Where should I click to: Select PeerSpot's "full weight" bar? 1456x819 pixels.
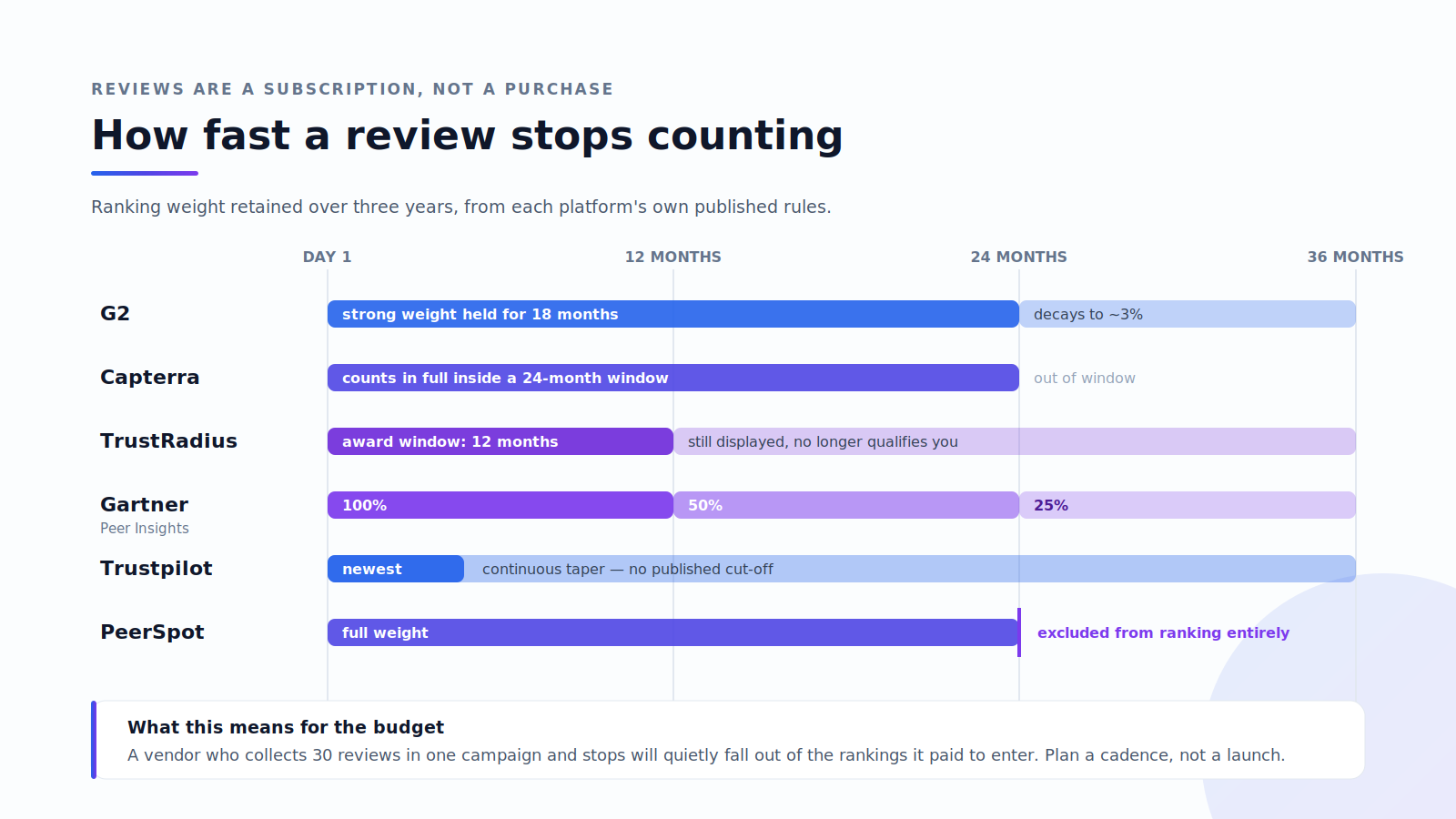(x=673, y=632)
